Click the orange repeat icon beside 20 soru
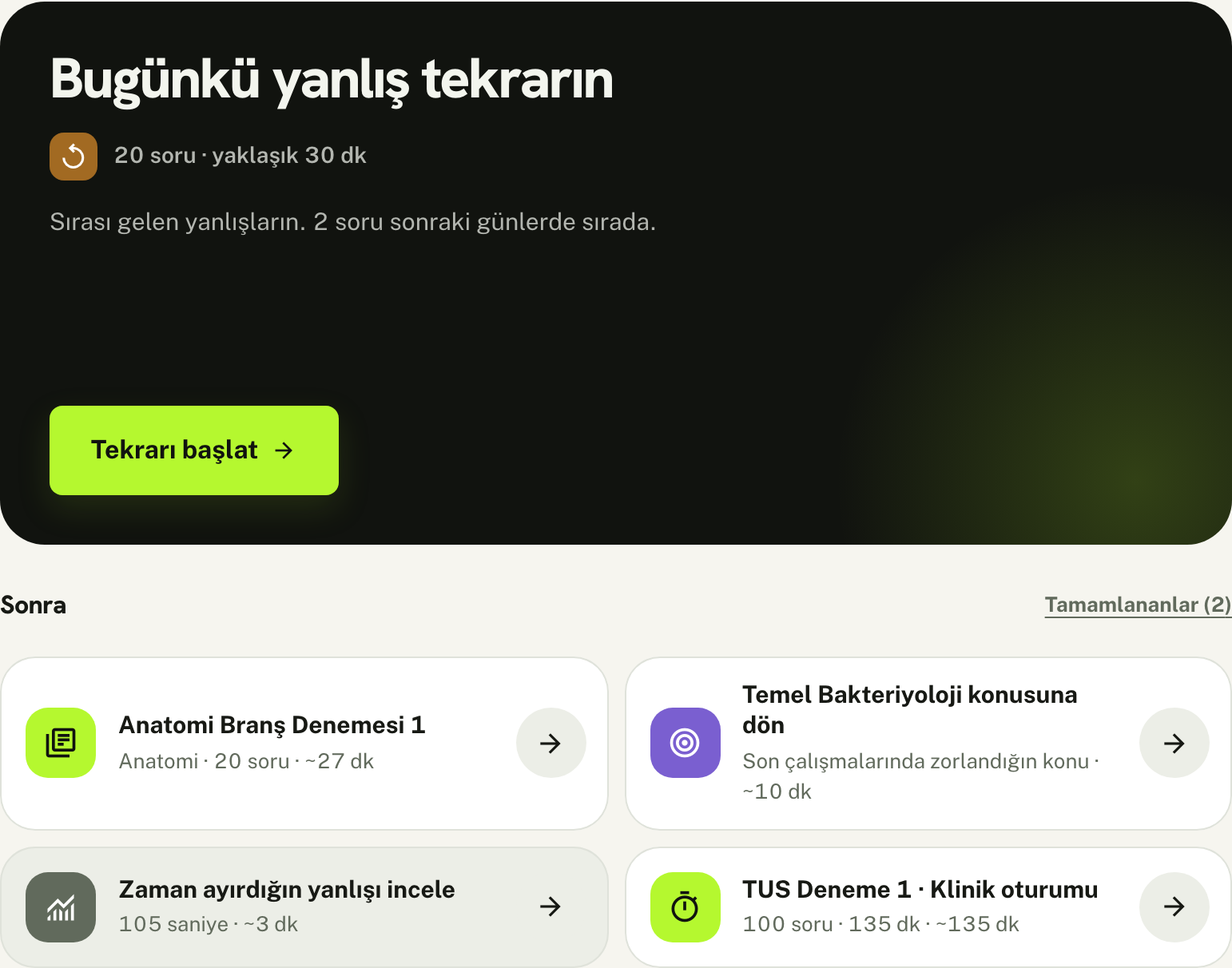This screenshot has height=968, width=1232. point(74,157)
